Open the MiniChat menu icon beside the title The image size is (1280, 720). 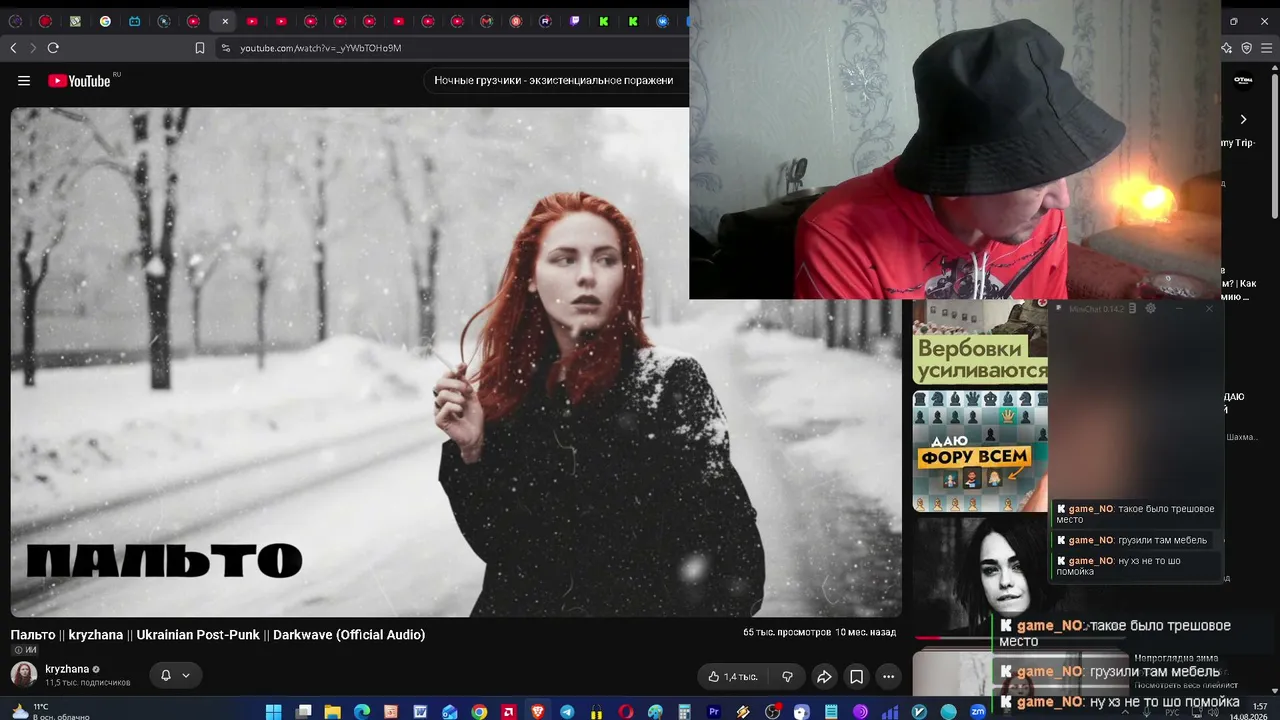(1132, 309)
